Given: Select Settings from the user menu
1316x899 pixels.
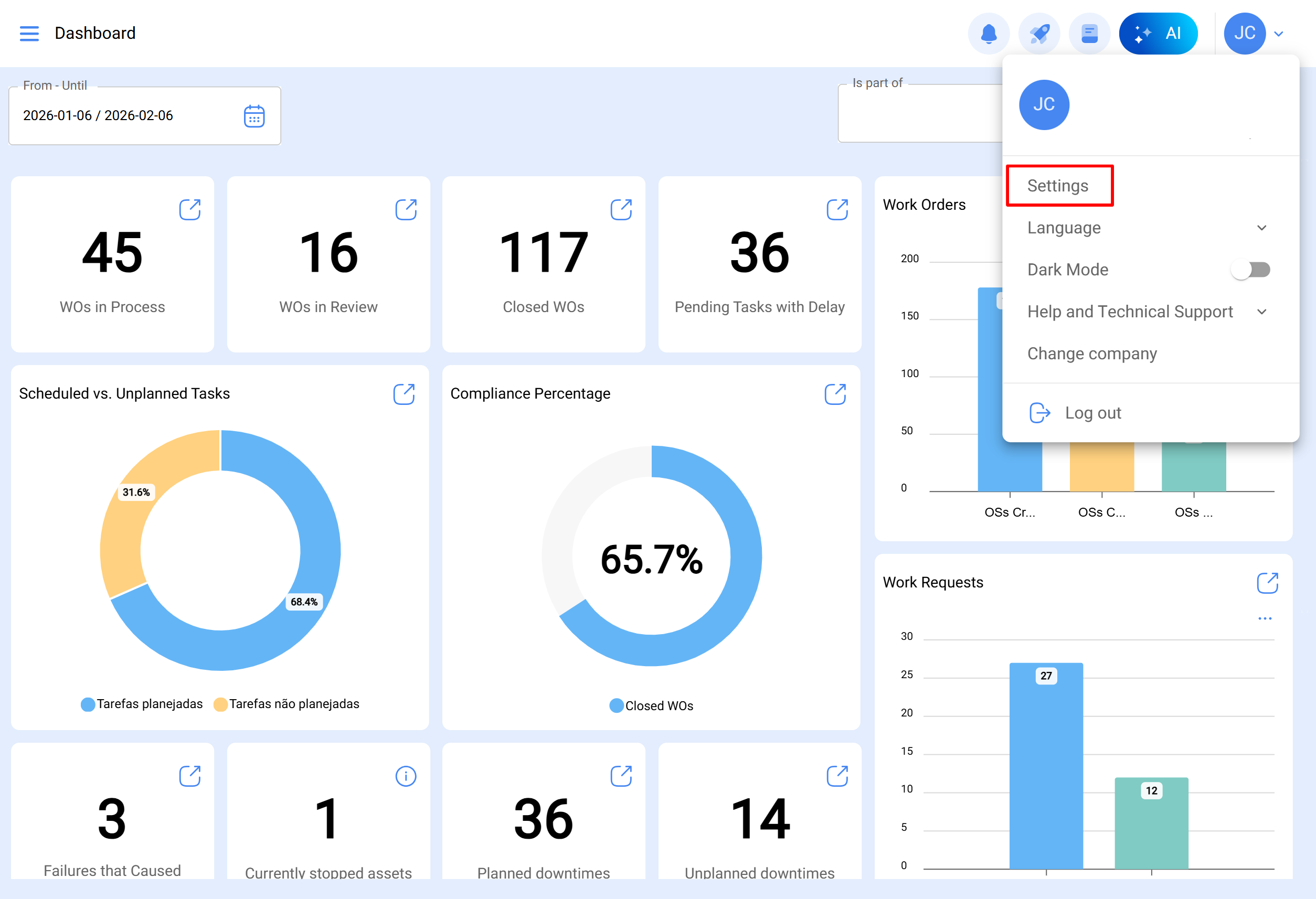Looking at the screenshot, I should (x=1058, y=185).
